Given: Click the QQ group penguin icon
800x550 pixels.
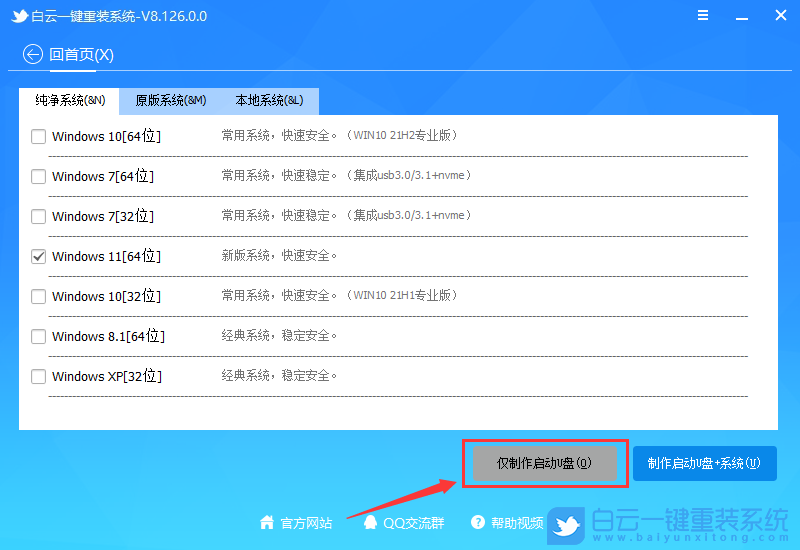Looking at the screenshot, I should click(x=370, y=522).
